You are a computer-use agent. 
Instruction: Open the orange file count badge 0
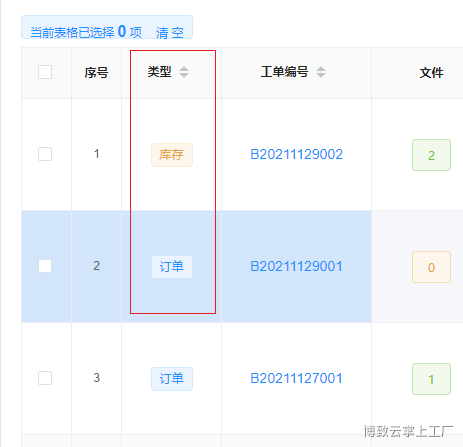pos(431,267)
